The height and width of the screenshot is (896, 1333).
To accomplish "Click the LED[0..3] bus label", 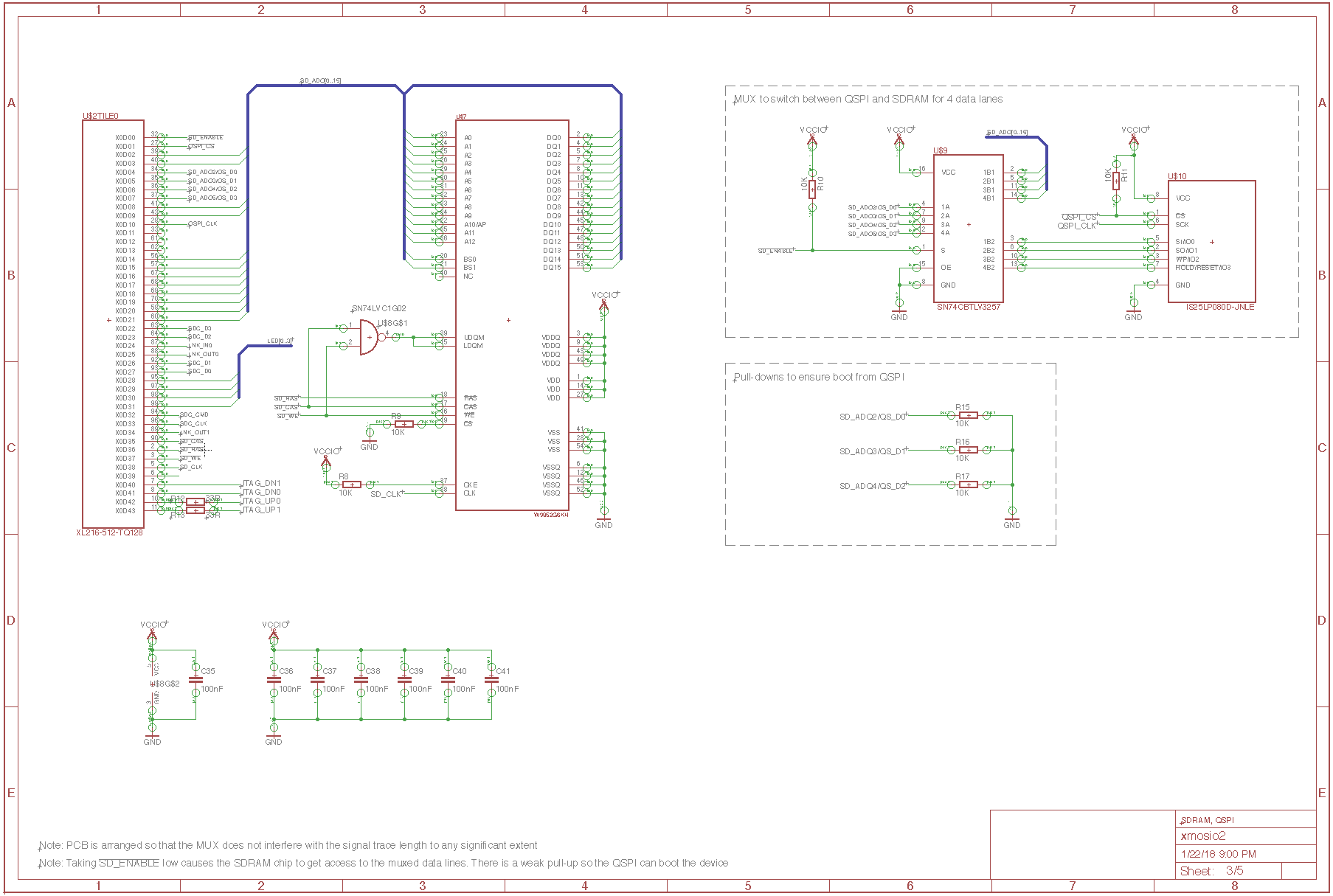I will (280, 341).
